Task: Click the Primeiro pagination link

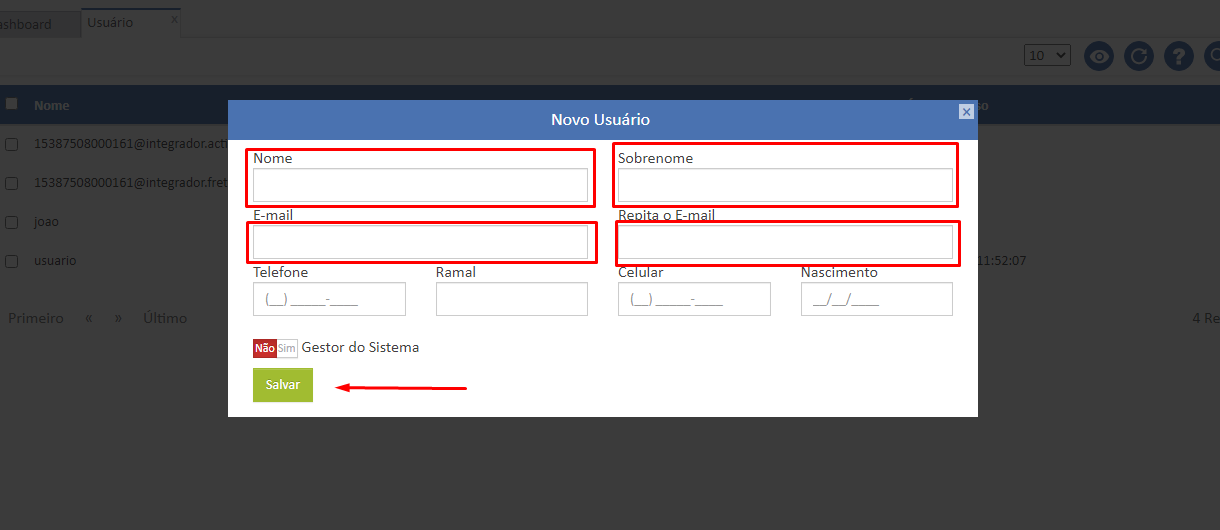Action: coord(36,318)
